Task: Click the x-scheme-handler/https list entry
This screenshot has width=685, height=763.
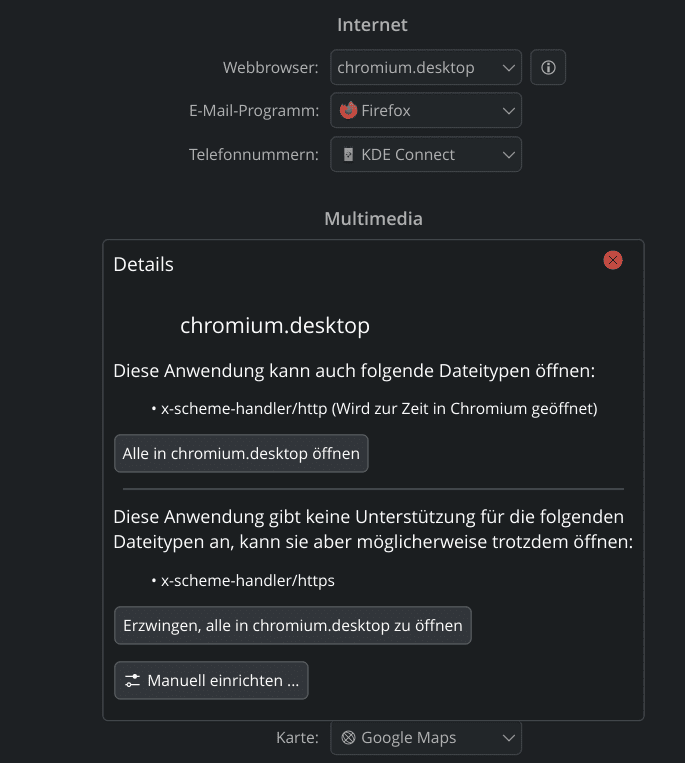Action: [x=248, y=581]
